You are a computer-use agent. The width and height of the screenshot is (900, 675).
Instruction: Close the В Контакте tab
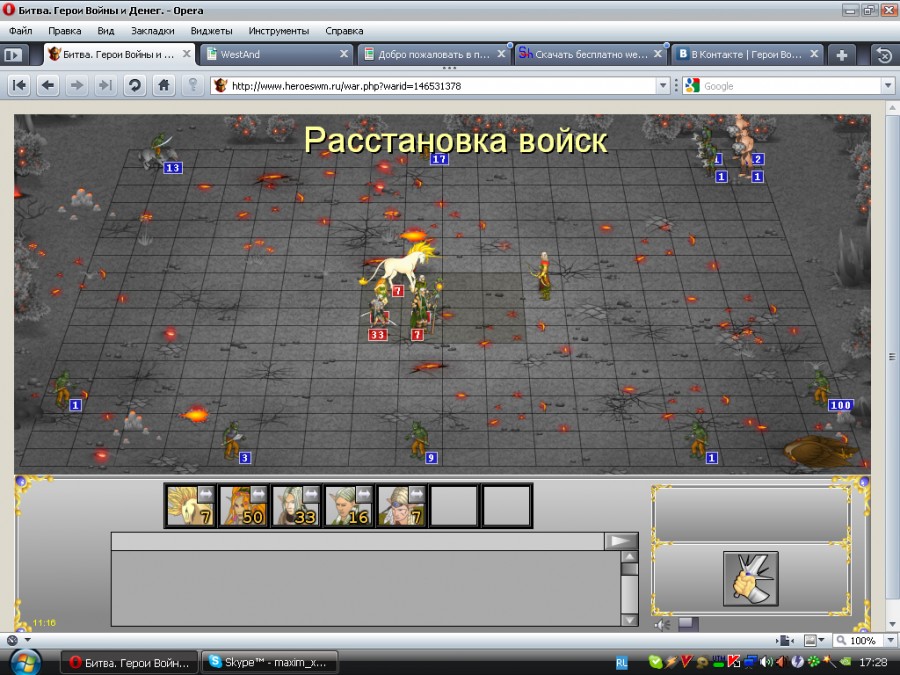pyautogui.click(x=814, y=54)
